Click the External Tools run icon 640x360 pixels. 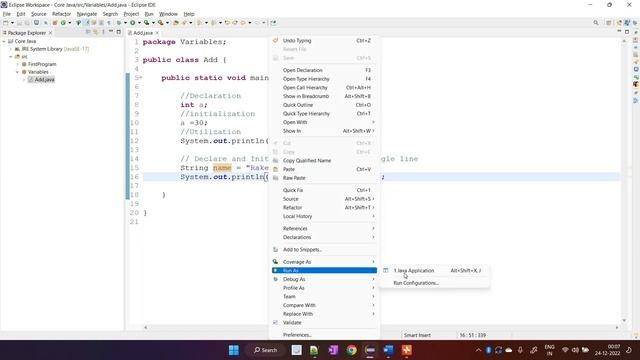click(x=161, y=23)
